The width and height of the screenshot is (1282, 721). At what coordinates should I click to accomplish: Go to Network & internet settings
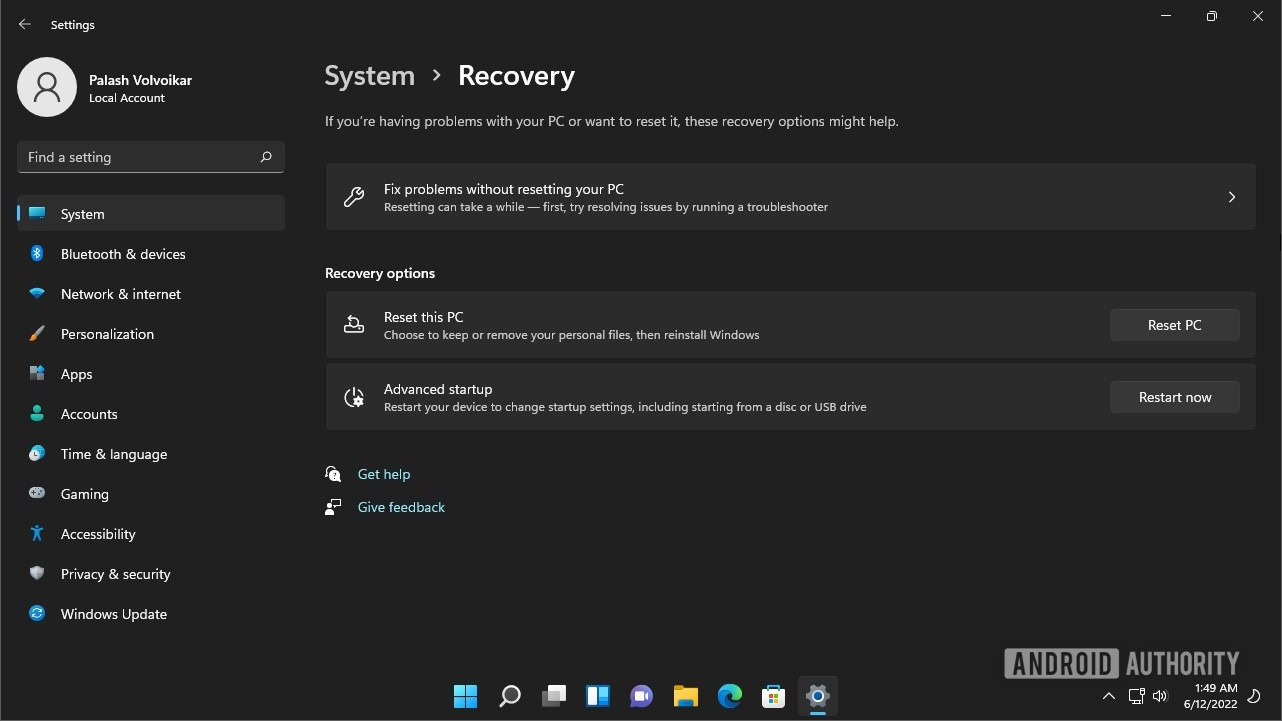[x=151, y=294]
